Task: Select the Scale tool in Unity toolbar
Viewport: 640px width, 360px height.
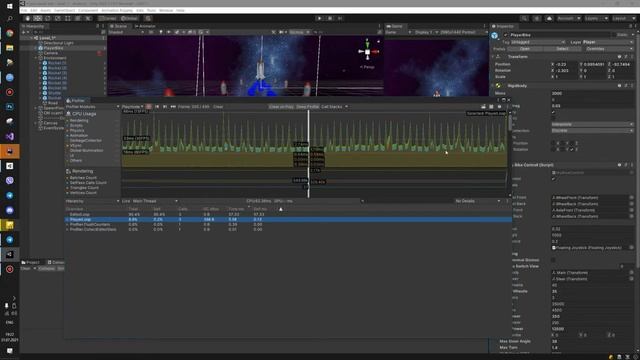Action: click(58, 18)
